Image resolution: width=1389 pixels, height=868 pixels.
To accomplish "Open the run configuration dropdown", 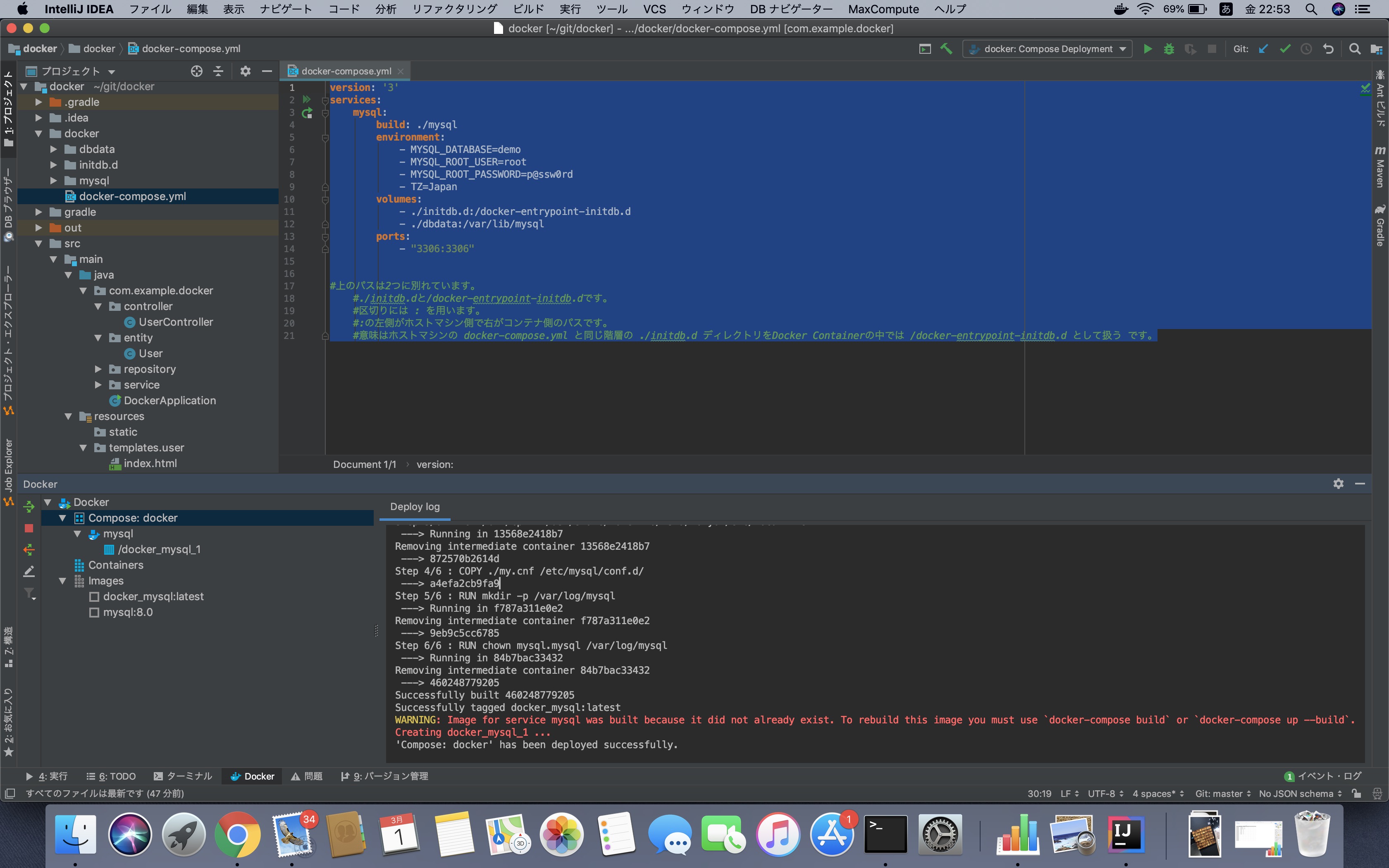I will pos(1048,49).
